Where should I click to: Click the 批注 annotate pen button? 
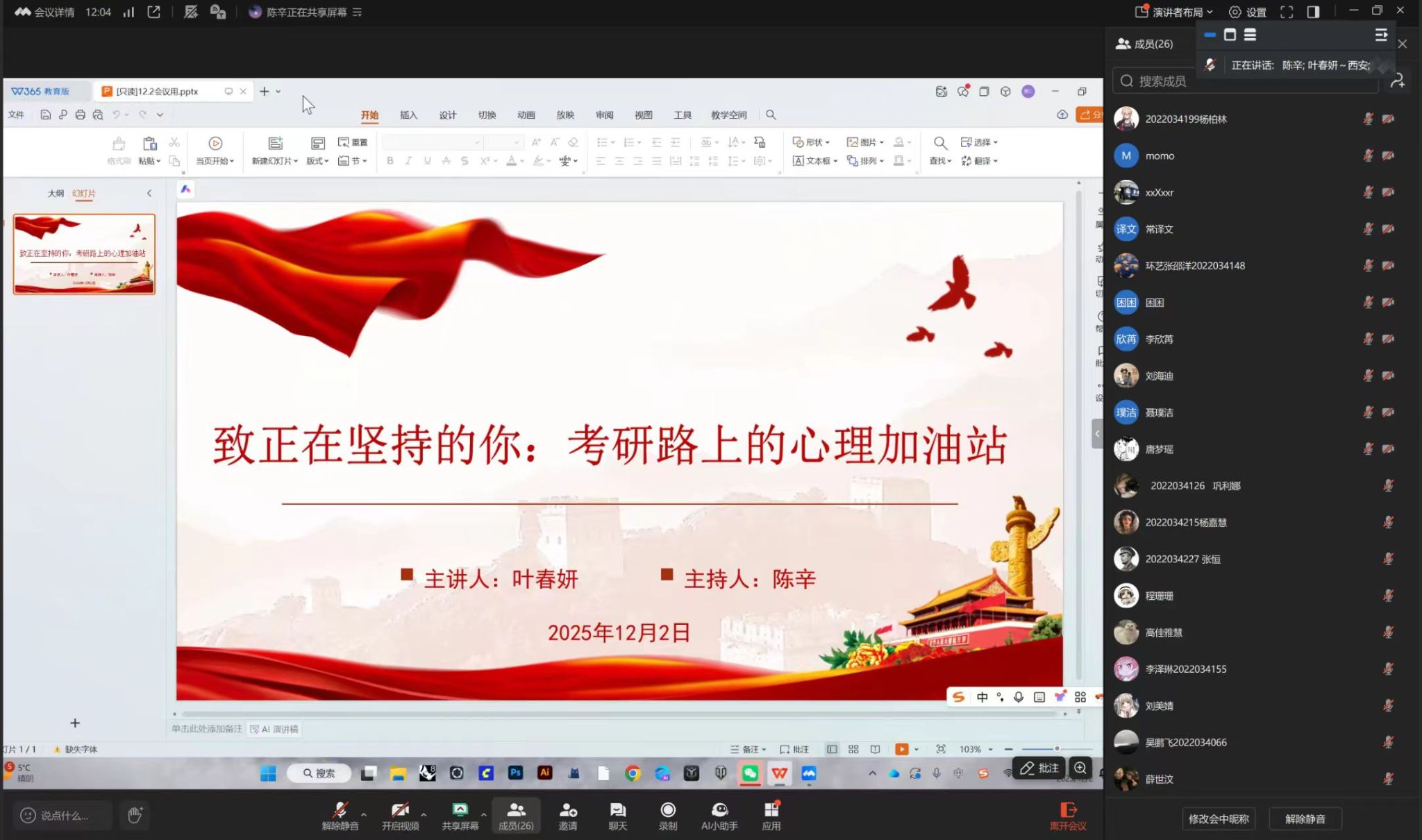click(1039, 768)
